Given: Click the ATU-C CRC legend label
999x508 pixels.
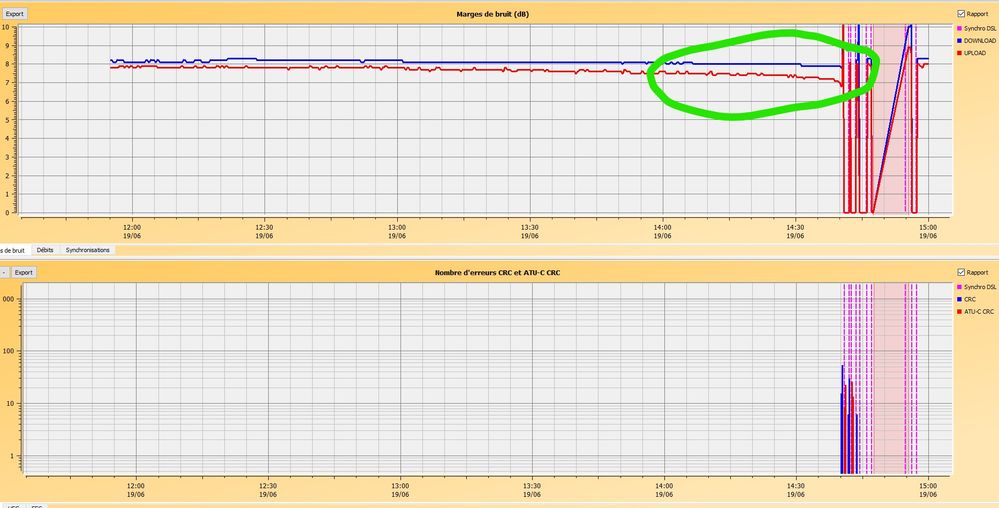Looking at the screenshot, I should pos(979,312).
